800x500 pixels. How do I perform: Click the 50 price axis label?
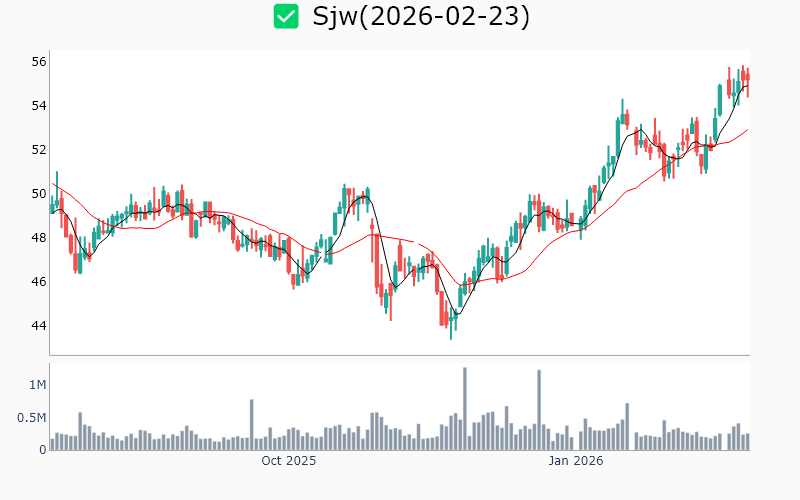coord(38,193)
